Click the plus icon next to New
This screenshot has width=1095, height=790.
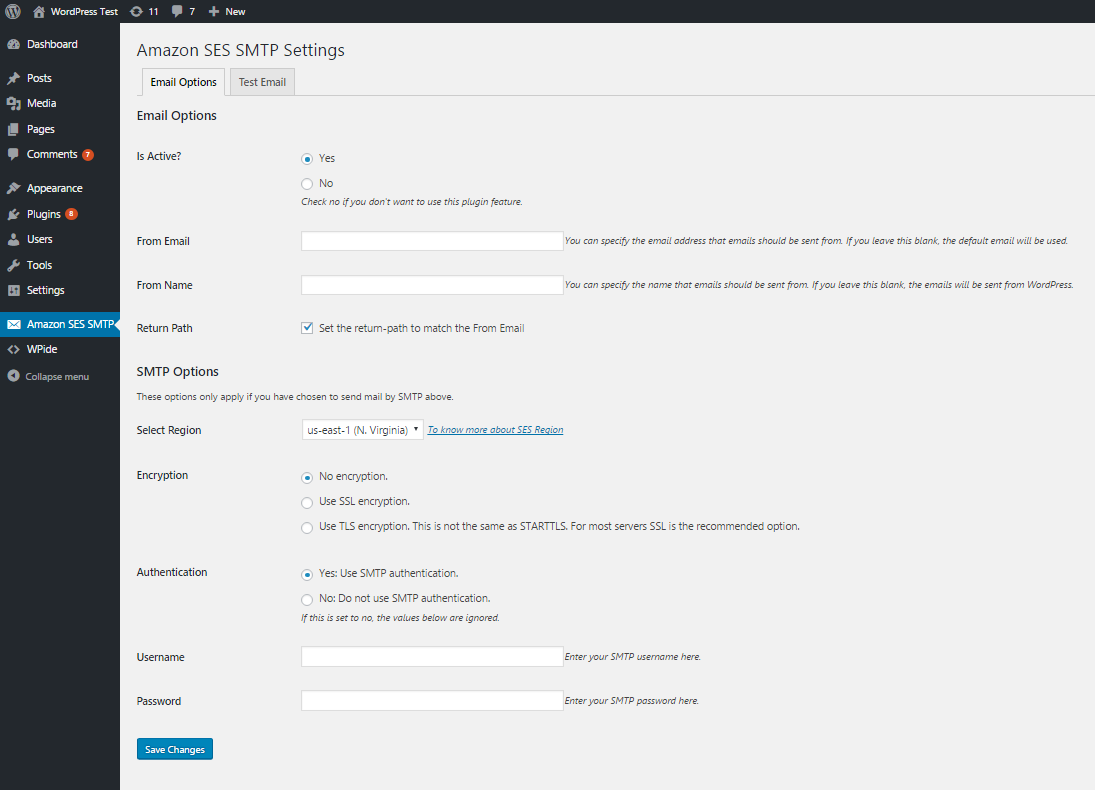coord(214,11)
